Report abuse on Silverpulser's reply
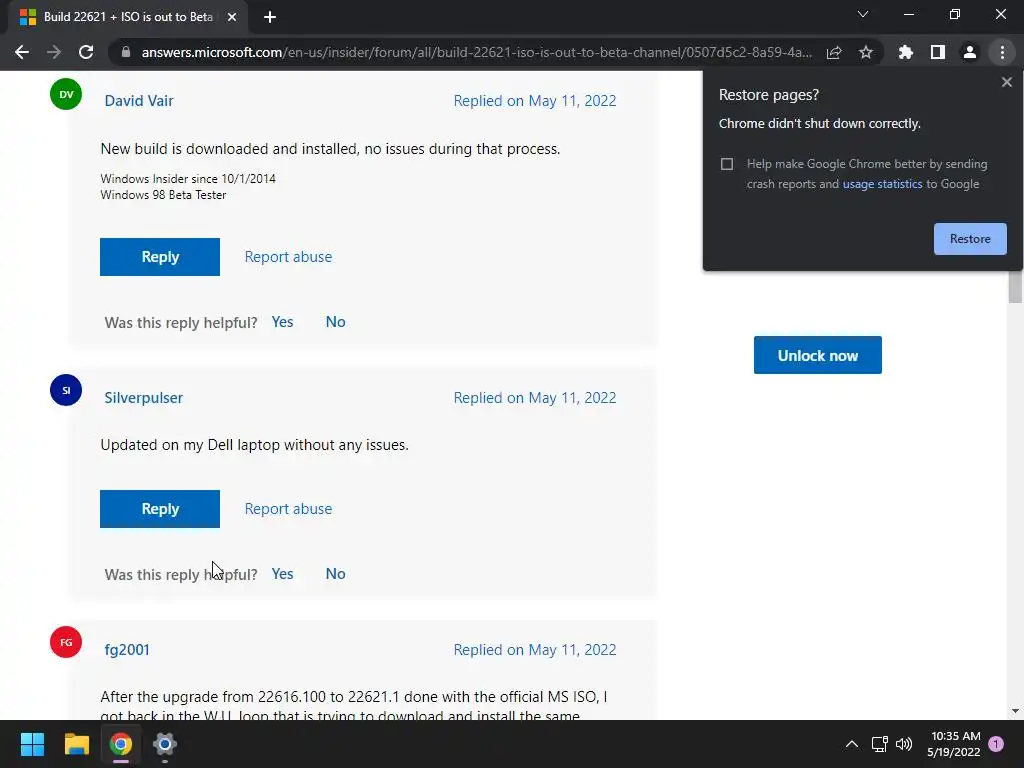 (x=288, y=509)
